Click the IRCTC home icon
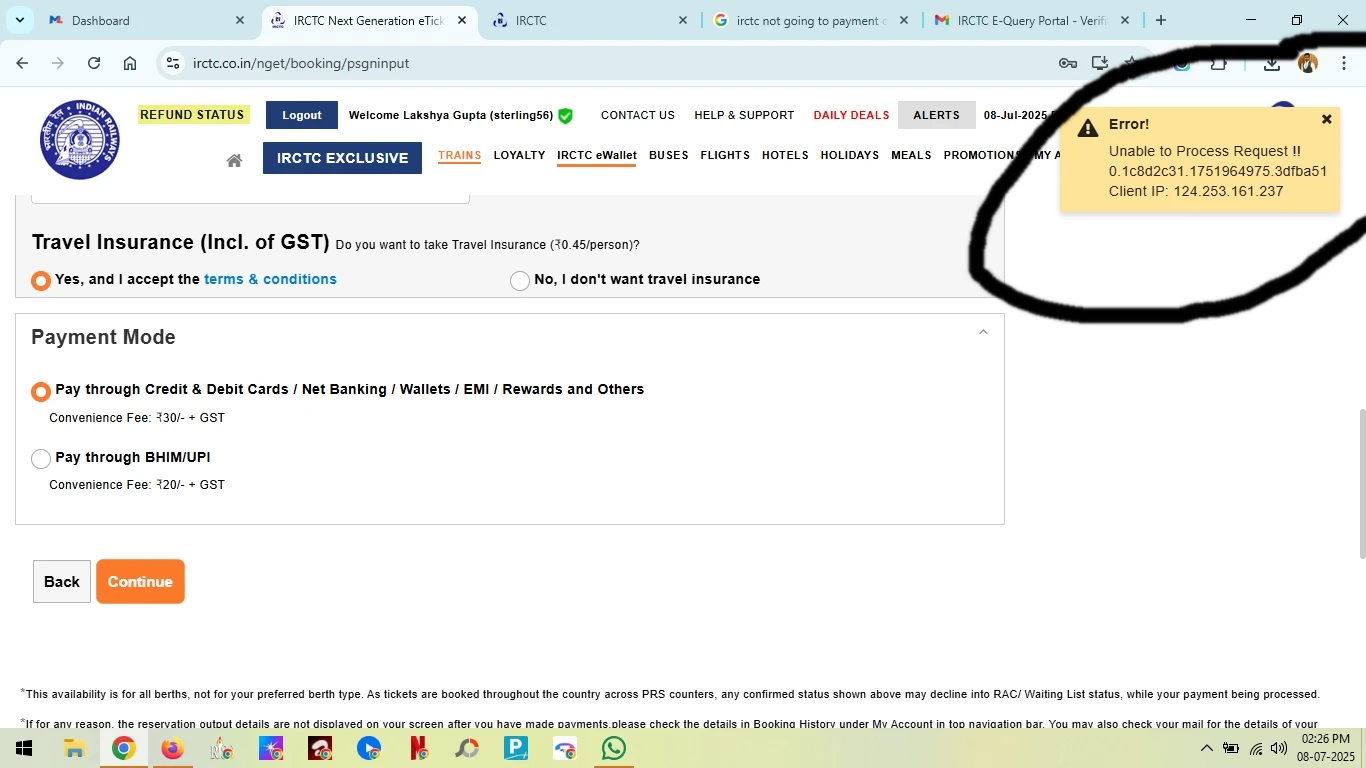 [234, 160]
